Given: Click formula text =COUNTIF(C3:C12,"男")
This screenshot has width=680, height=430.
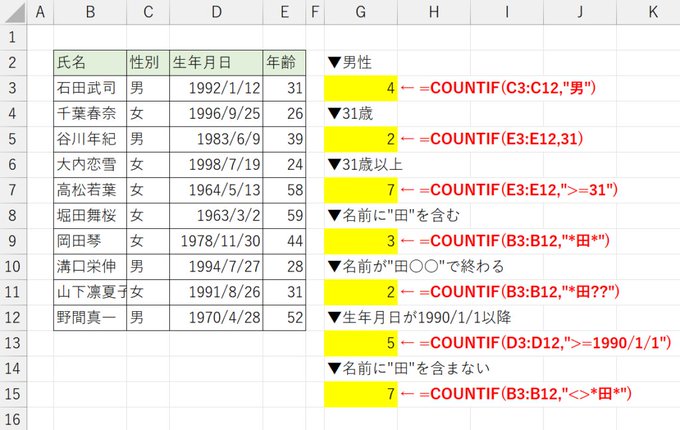Looking at the screenshot, I should click(x=507, y=88).
